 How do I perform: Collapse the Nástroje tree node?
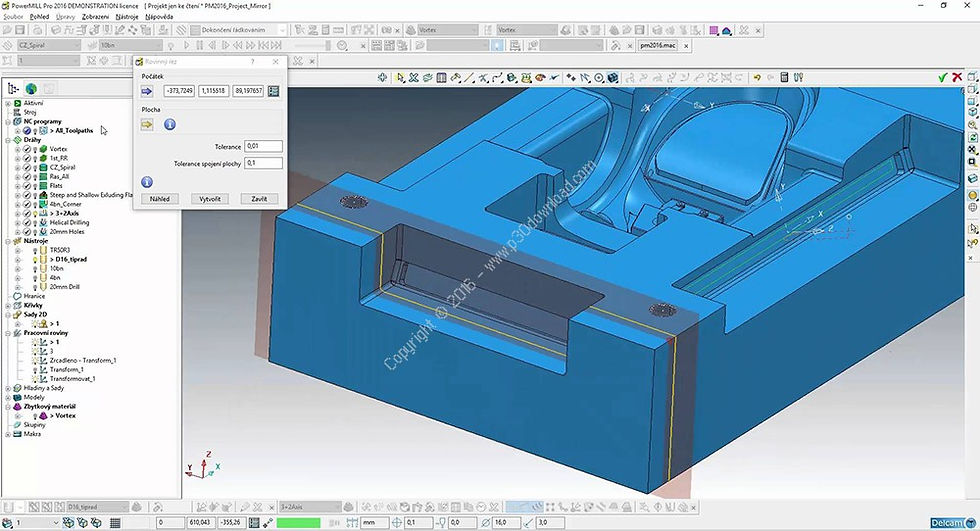click(x=8, y=241)
